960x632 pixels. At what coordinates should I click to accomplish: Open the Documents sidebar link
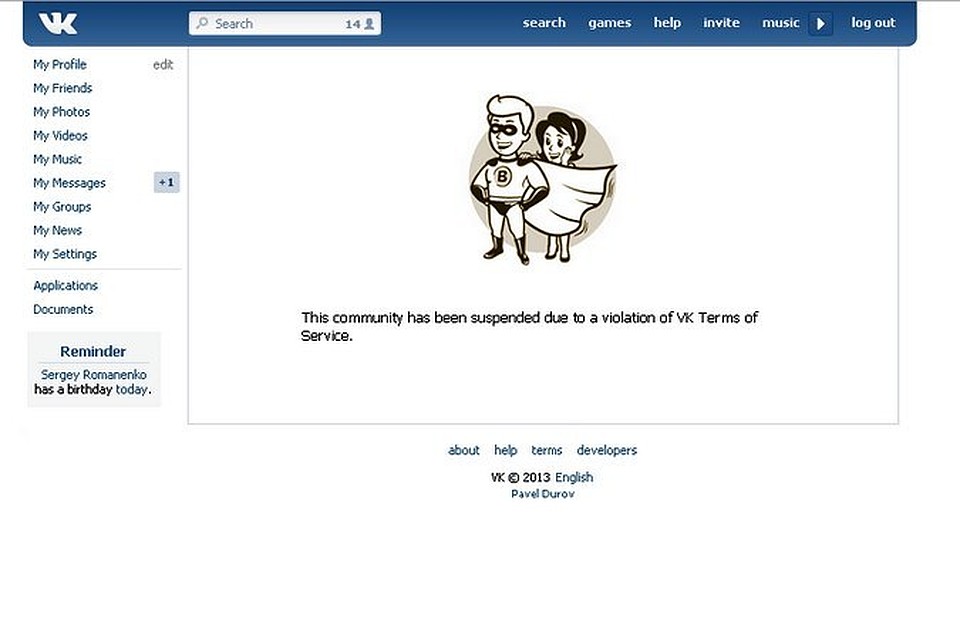pos(63,309)
